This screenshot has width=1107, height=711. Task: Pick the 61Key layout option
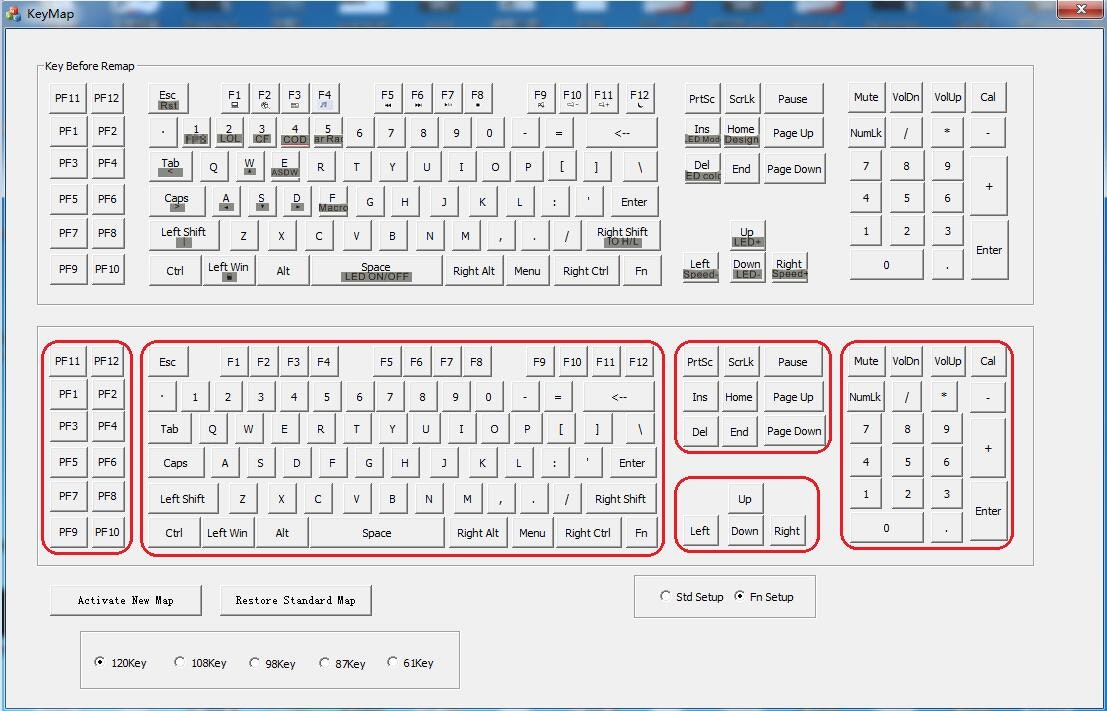click(x=393, y=662)
